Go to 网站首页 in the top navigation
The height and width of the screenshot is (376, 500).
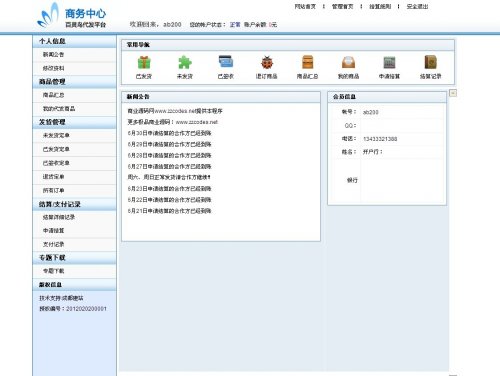(305, 6)
